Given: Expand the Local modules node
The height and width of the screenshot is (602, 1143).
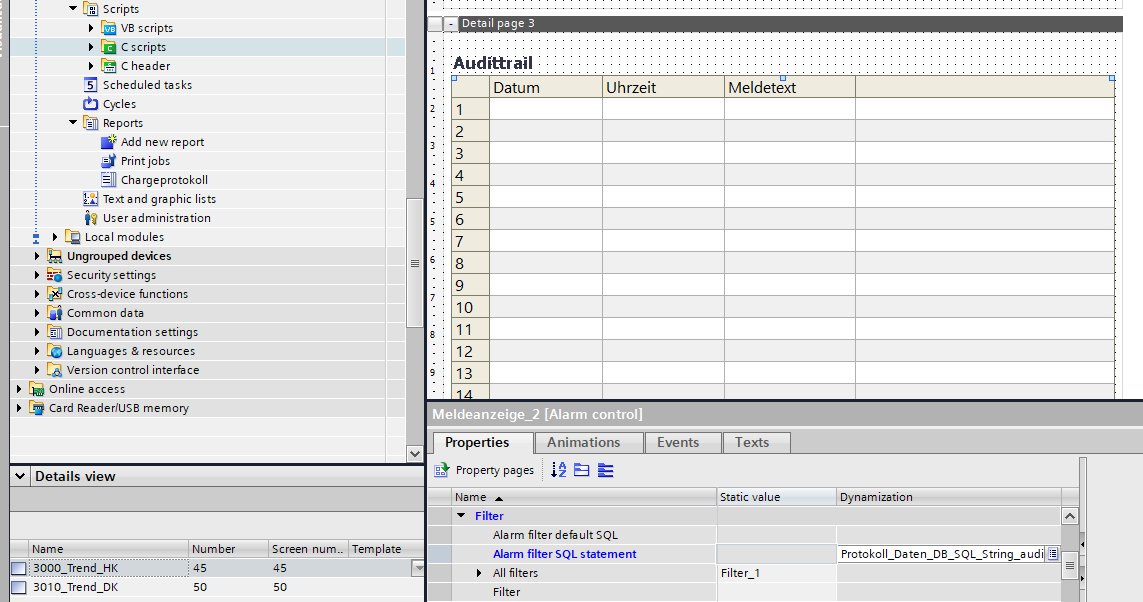Looking at the screenshot, I should 55,236.
